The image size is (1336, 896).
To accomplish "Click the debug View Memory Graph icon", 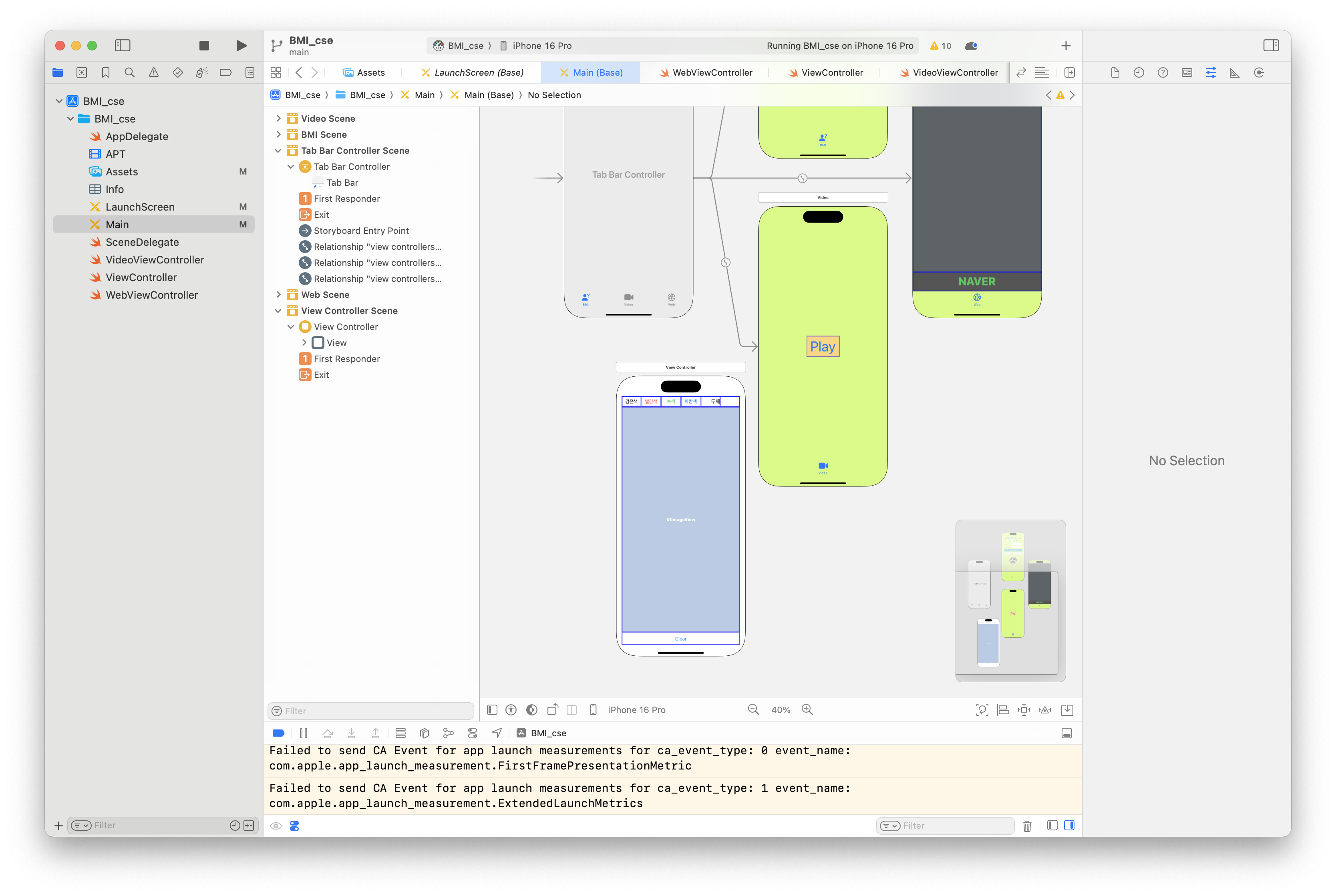I will (448, 733).
